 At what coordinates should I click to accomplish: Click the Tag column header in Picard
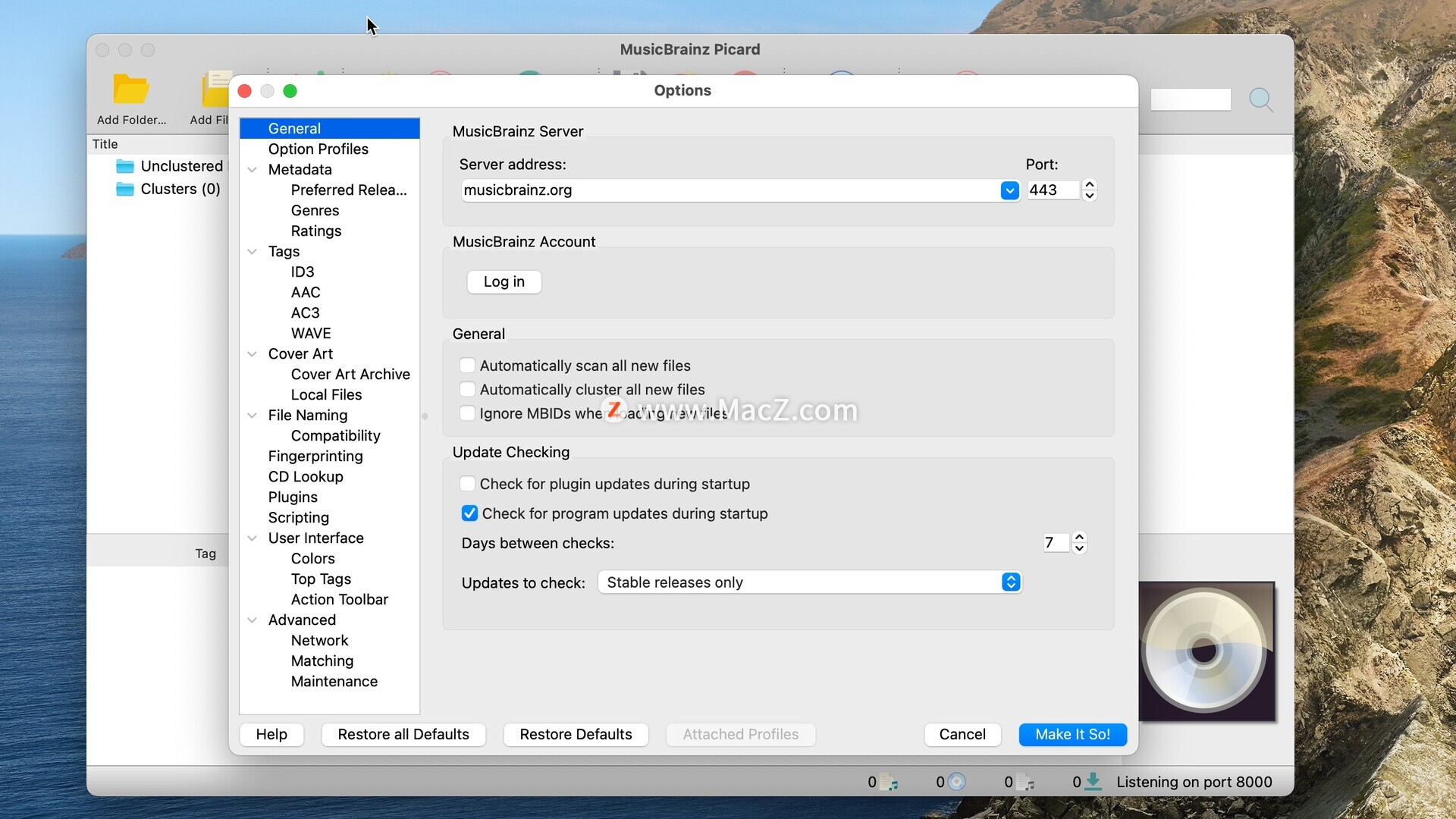click(x=206, y=554)
